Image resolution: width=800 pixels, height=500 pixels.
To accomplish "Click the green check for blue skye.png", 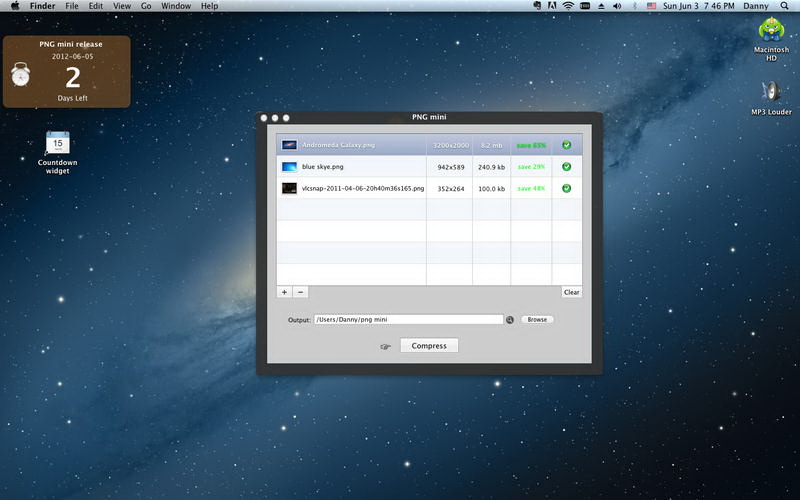I will pos(566,167).
